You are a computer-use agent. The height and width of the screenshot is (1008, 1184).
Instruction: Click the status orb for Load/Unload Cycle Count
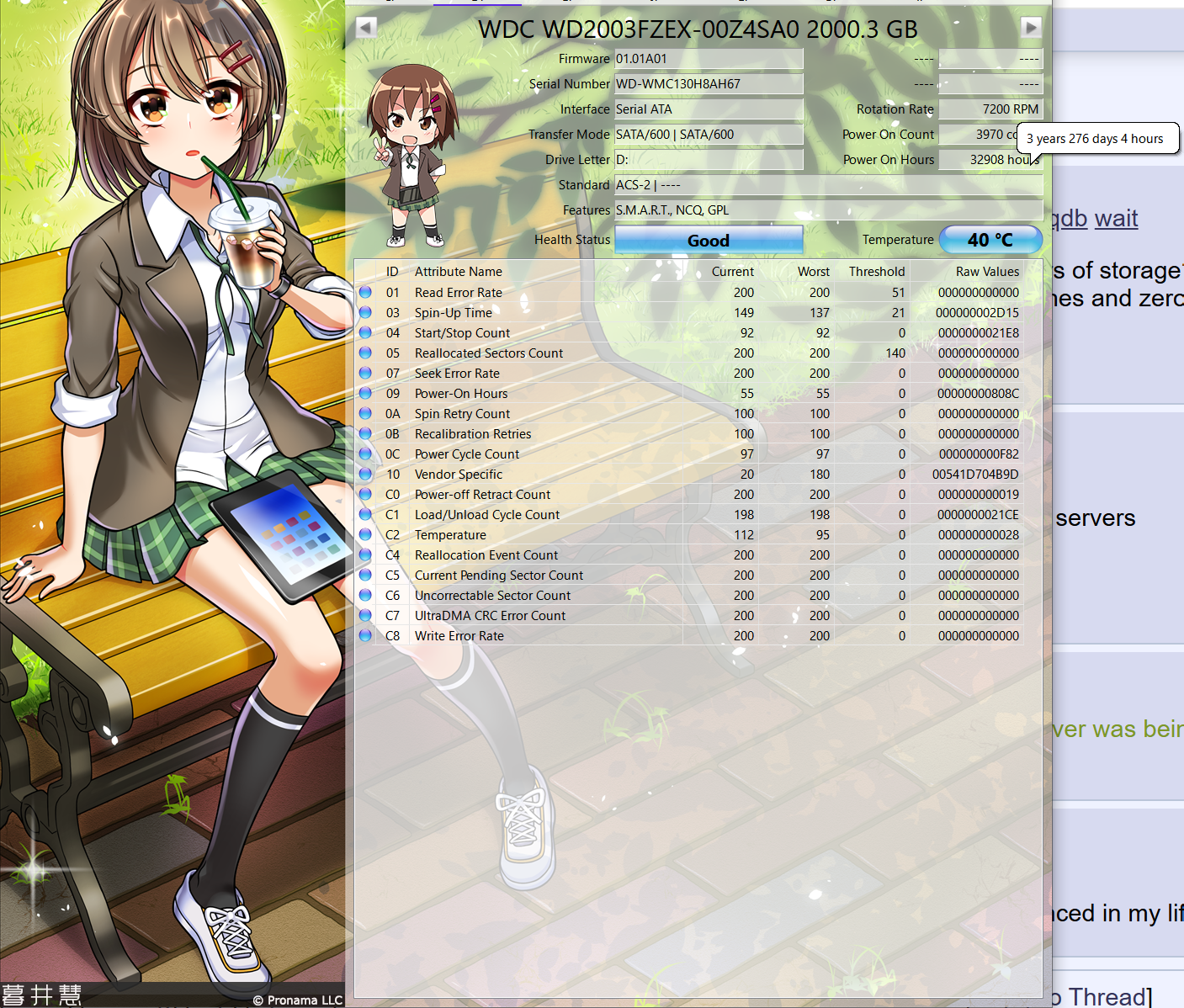pos(365,514)
